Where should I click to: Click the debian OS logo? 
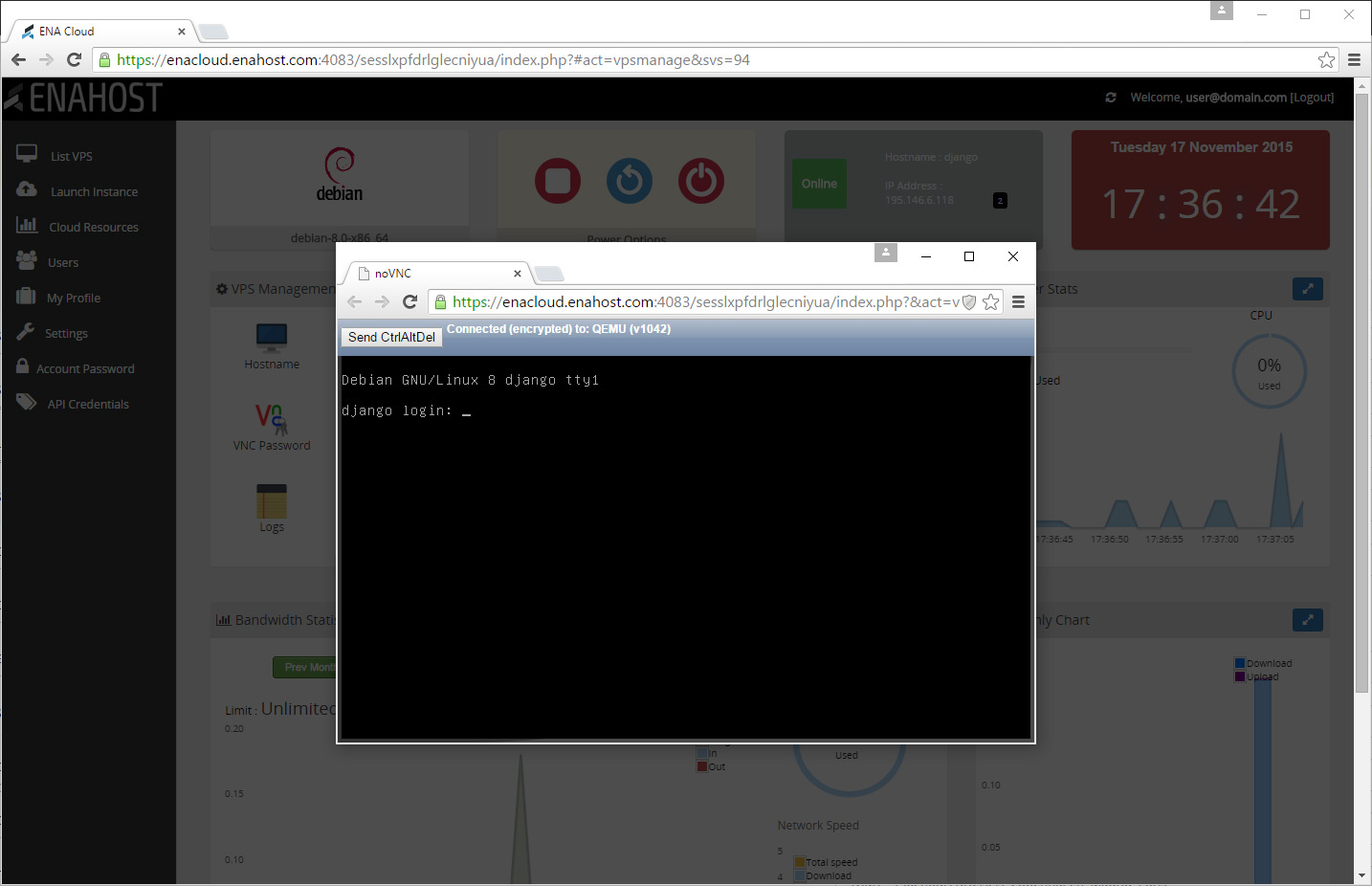click(340, 174)
